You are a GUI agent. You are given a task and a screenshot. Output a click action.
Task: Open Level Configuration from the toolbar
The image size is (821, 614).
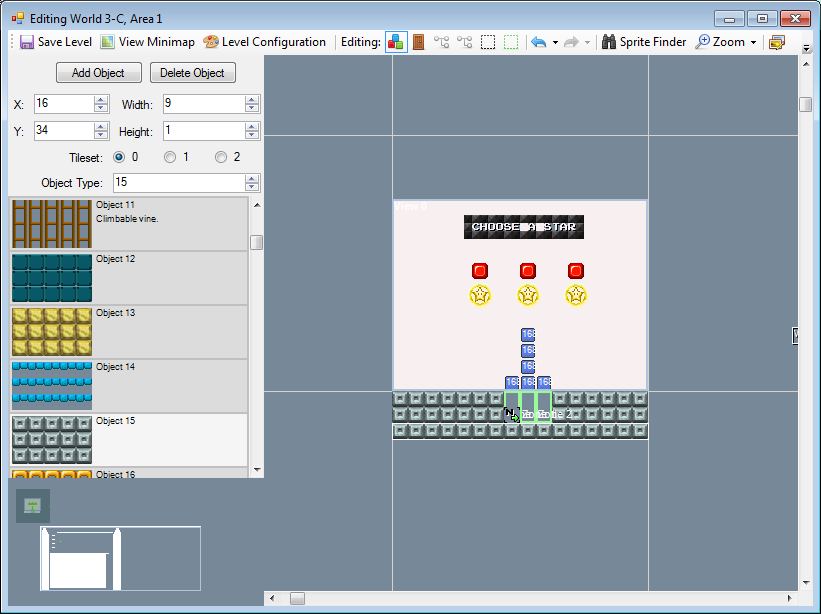click(264, 42)
